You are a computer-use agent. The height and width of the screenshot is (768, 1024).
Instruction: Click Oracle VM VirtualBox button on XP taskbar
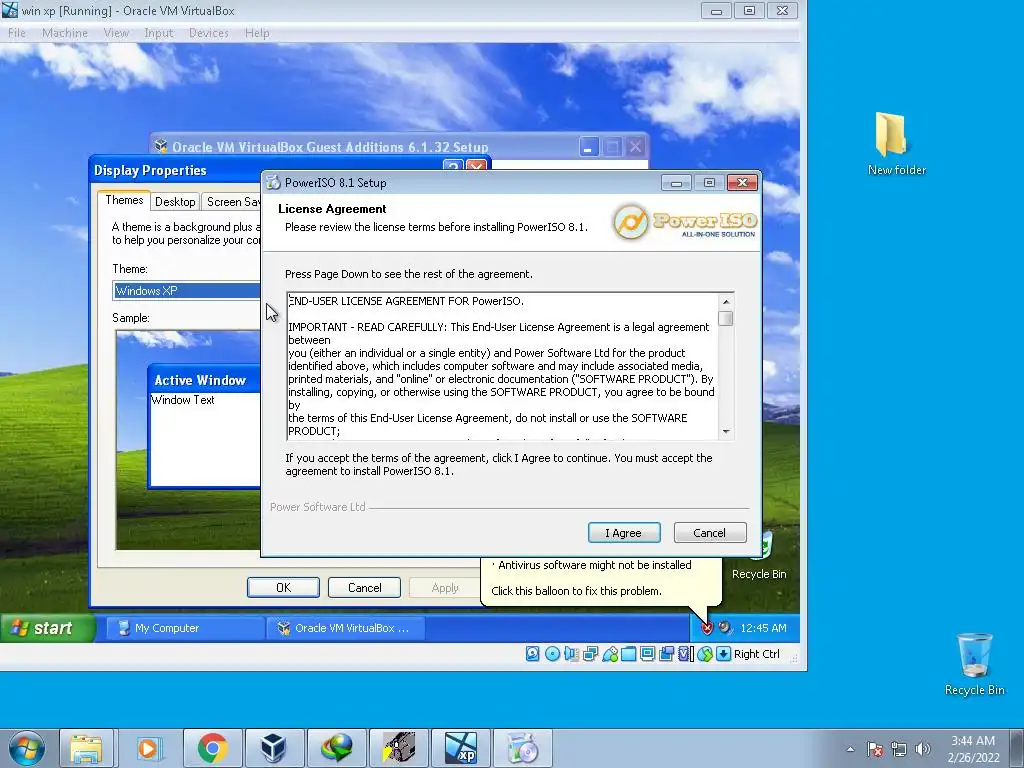tap(345, 628)
